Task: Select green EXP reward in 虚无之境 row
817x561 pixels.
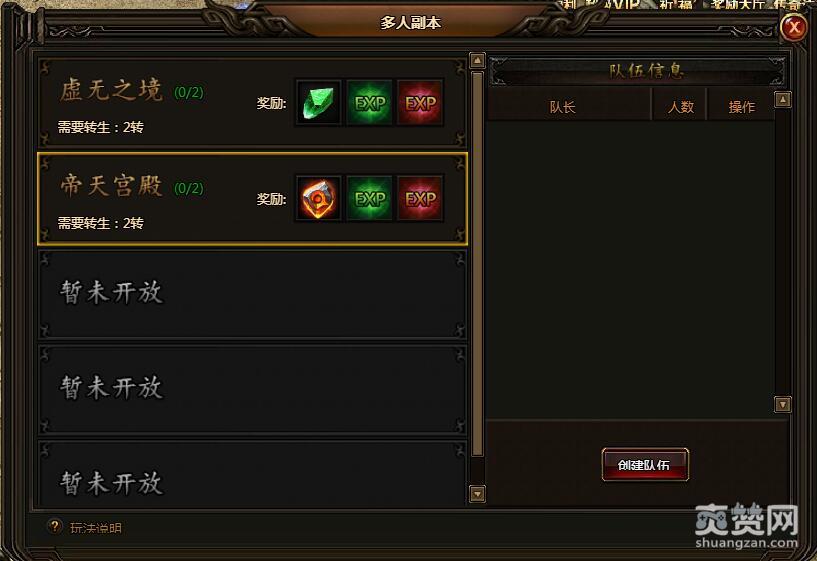Action: pyautogui.click(x=369, y=103)
